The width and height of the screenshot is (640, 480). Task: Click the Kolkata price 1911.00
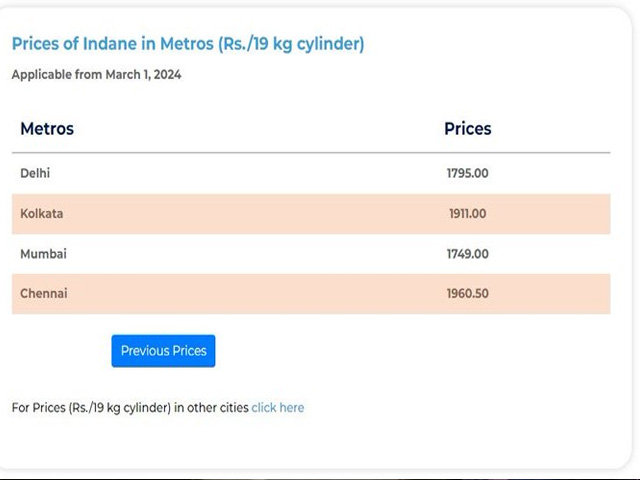tap(467, 213)
